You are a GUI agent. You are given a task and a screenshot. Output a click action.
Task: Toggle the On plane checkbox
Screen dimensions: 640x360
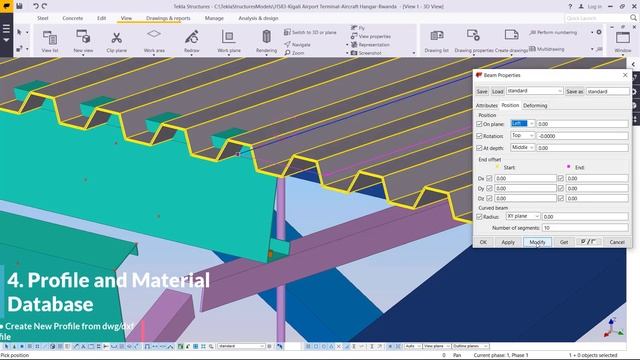click(479, 124)
